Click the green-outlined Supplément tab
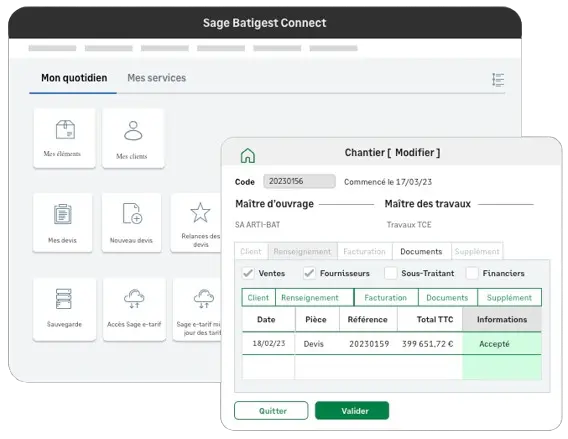 coord(509,298)
